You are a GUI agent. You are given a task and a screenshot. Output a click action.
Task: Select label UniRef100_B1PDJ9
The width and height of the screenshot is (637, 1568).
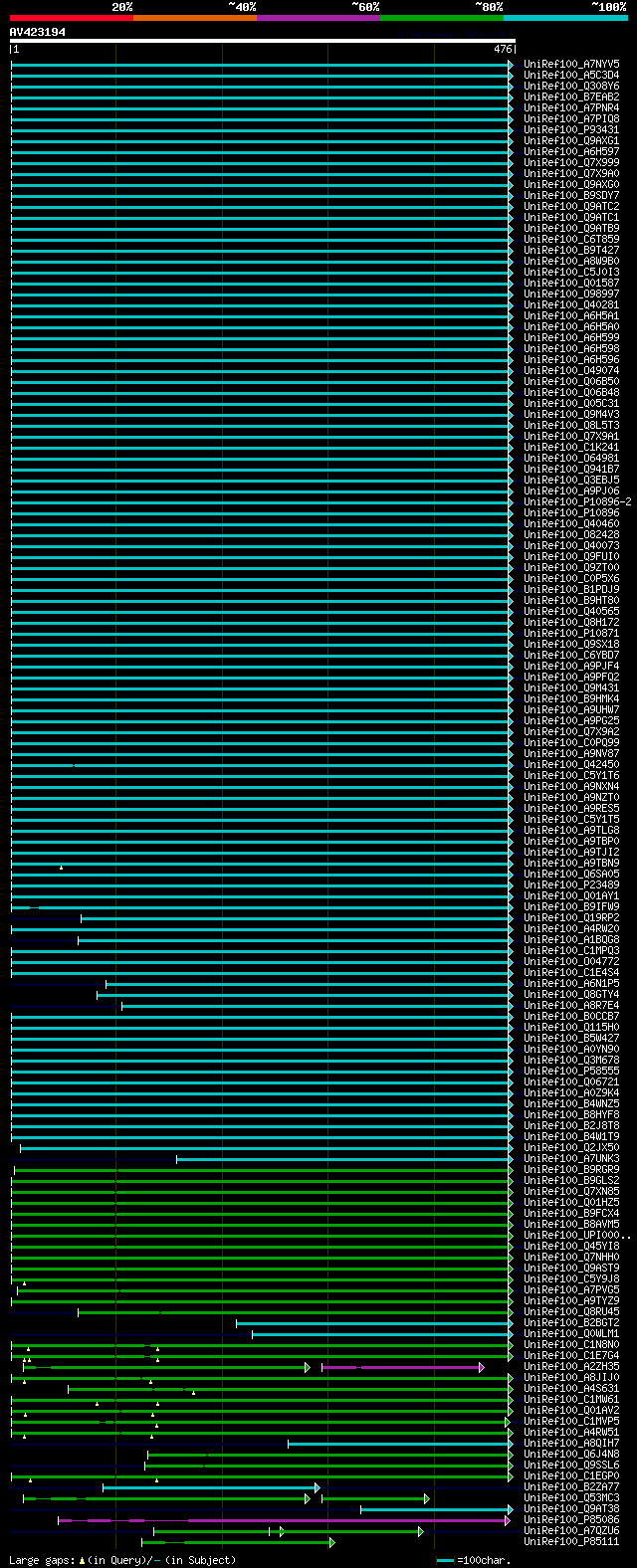[571, 589]
